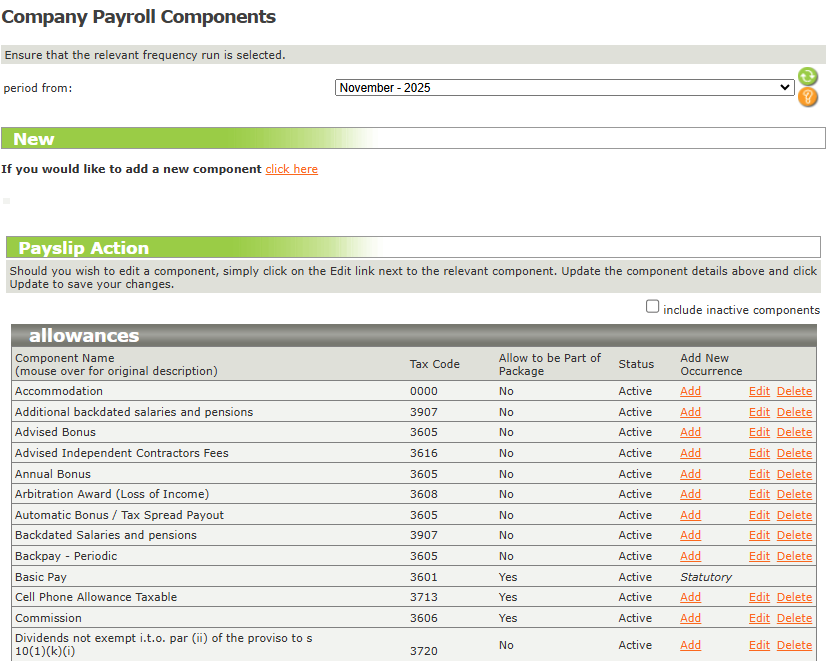Delete the Backpay - Periodic component

pos(794,556)
